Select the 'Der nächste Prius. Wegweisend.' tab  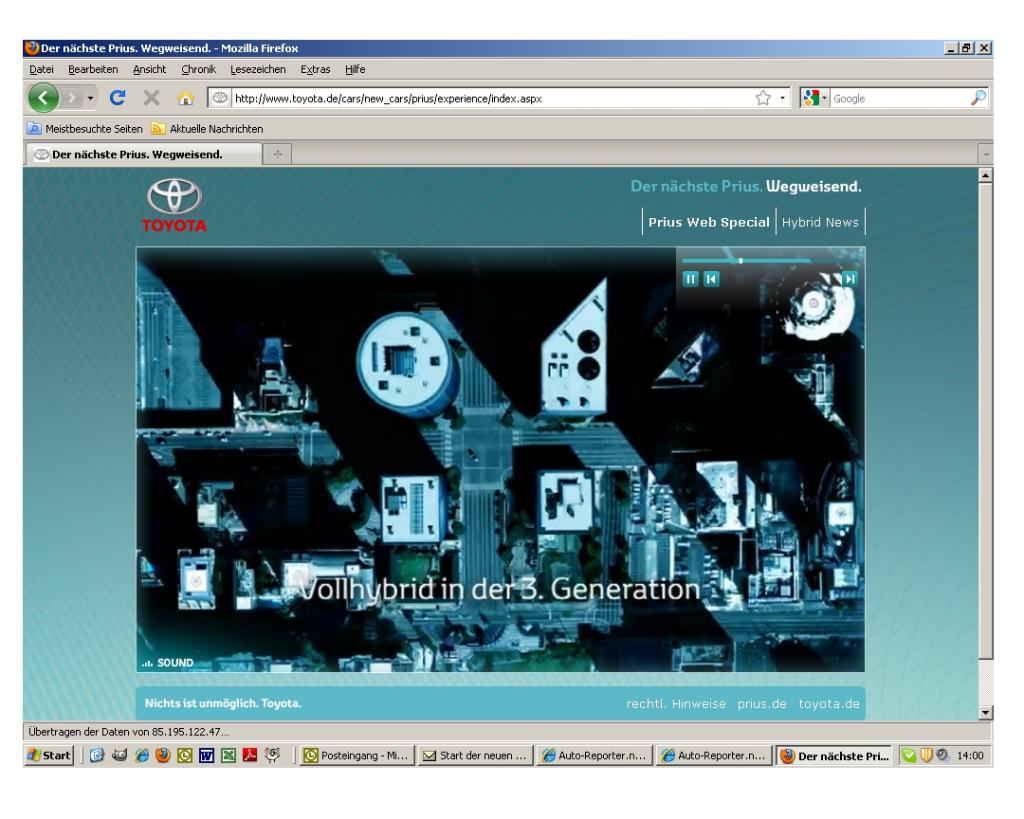pyautogui.click(x=144, y=154)
